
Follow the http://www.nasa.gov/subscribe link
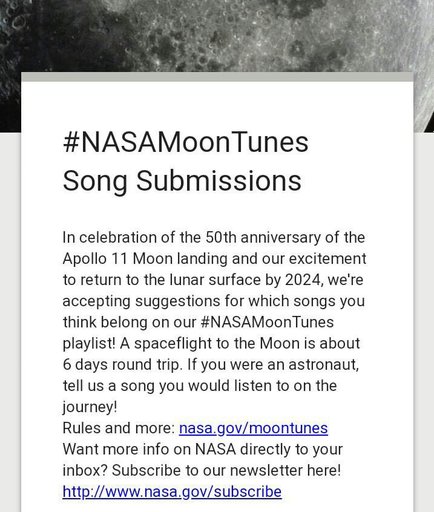(x=172, y=492)
